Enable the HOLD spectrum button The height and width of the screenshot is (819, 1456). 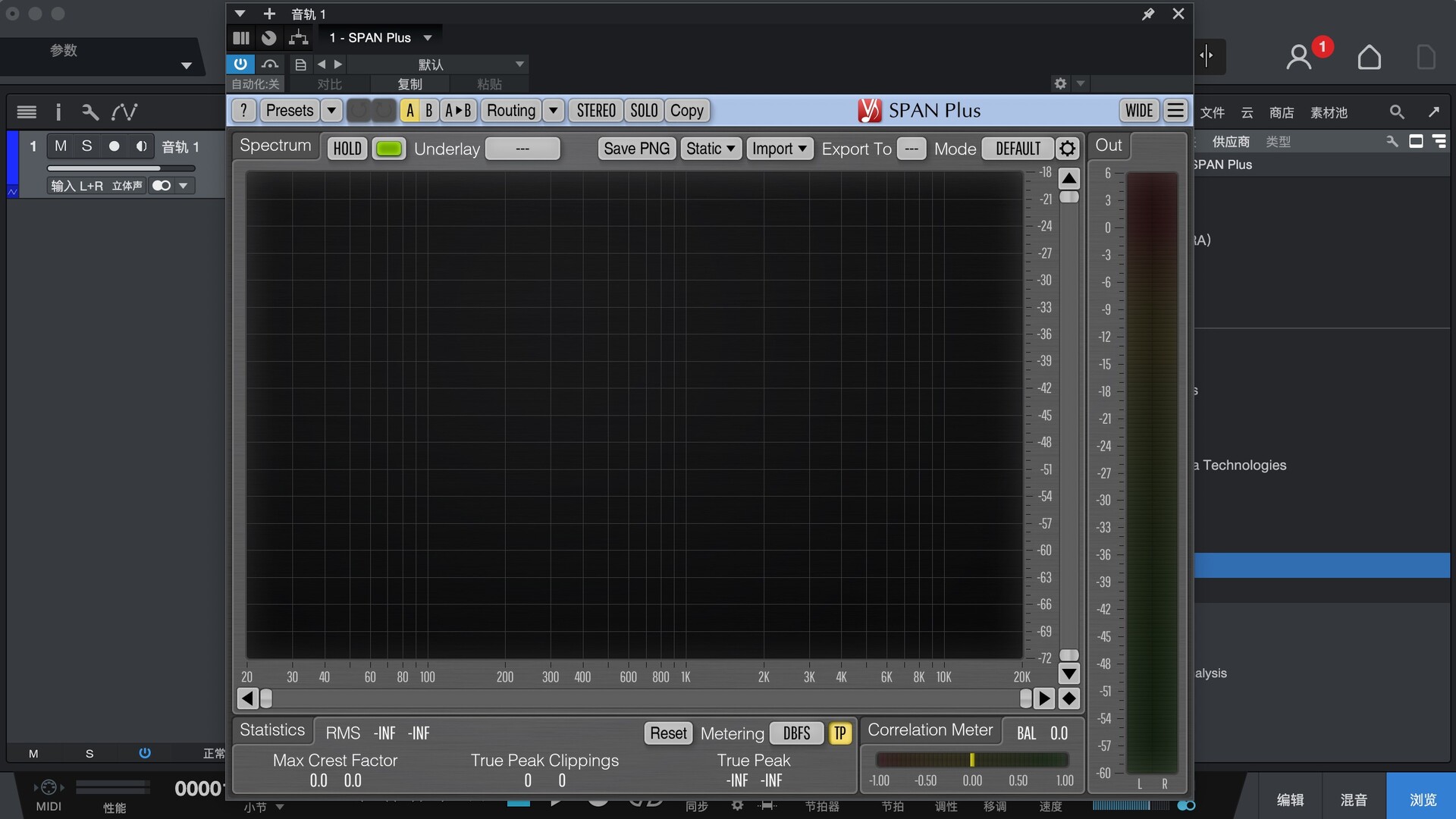point(347,149)
